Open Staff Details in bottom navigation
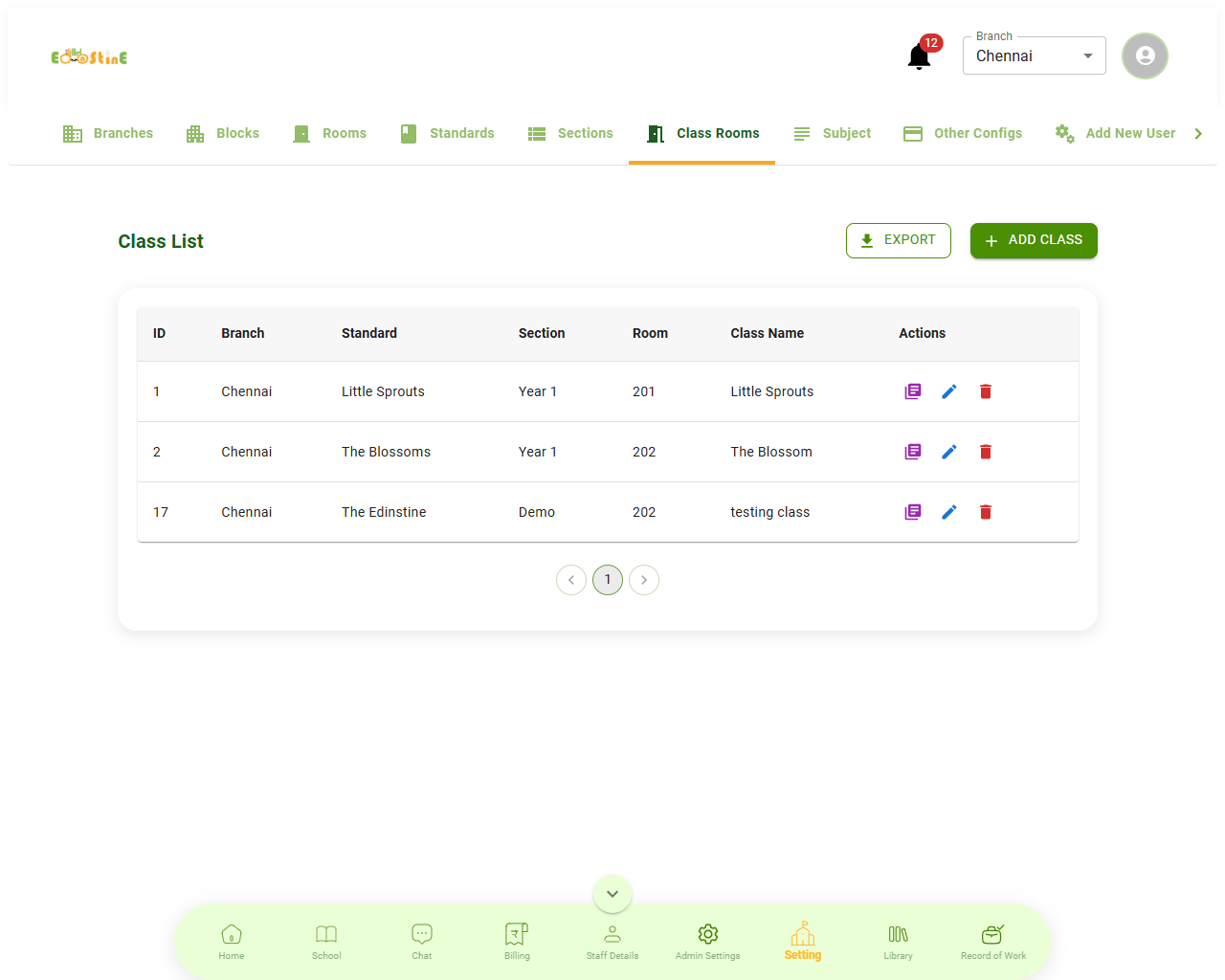This screenshot has width=1225, height=980. (x=612, y=942)
